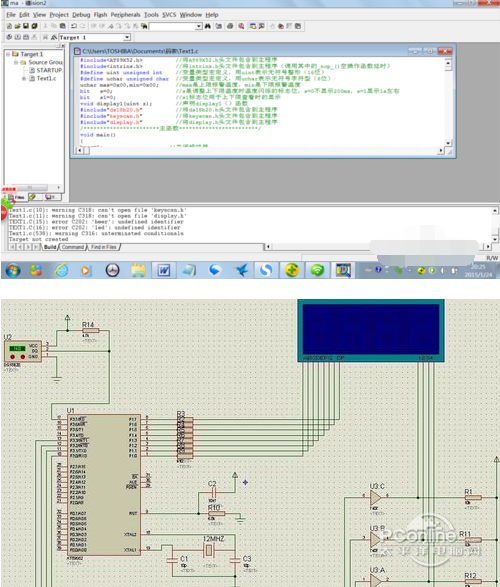This screenshot has height=587, width=500.
Task: Open Microsoft Word from the taskbar
Action: click(164, 270)
